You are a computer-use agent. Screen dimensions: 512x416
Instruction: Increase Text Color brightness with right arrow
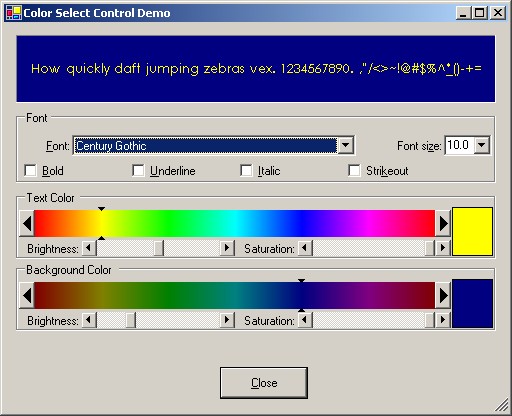point(227,248)
